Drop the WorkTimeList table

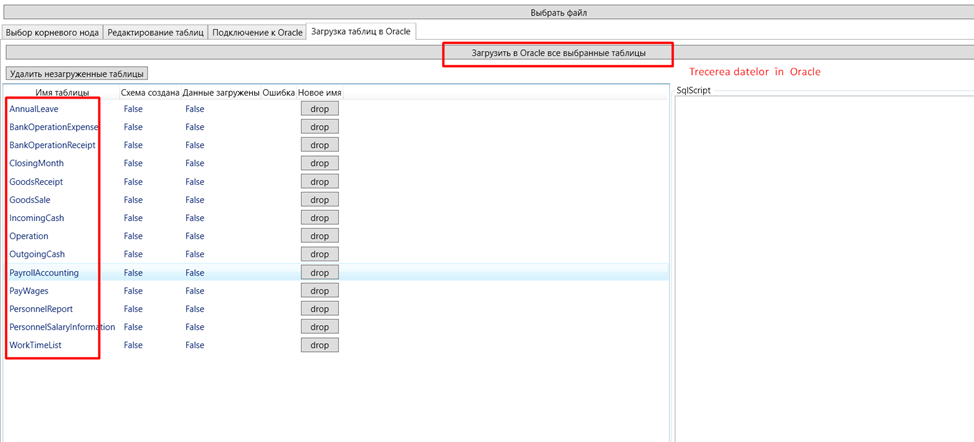(x=319, y=345)
